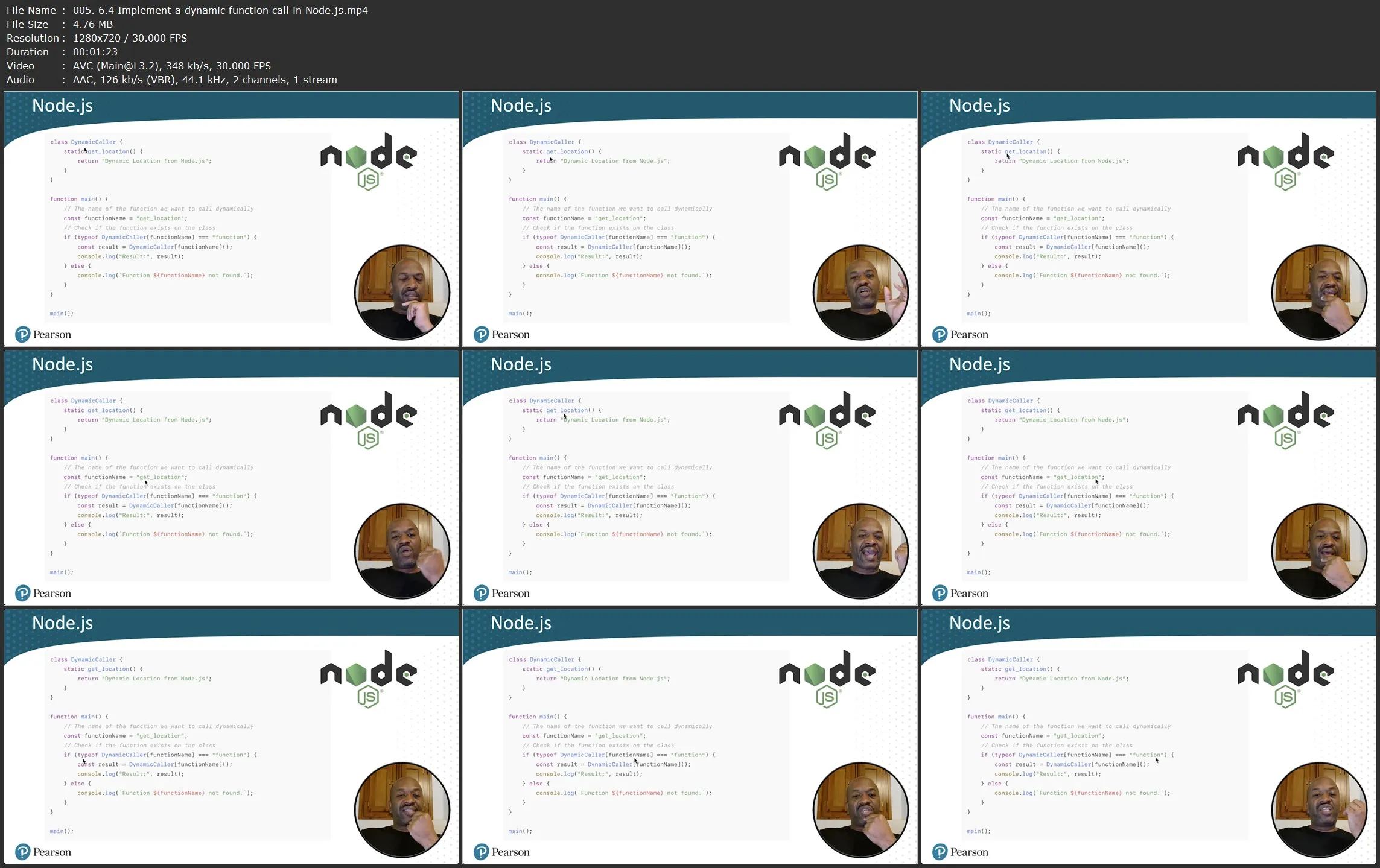
Task: Click the Node.js logo in the bottom-right frame
Action: (1286, 679)
